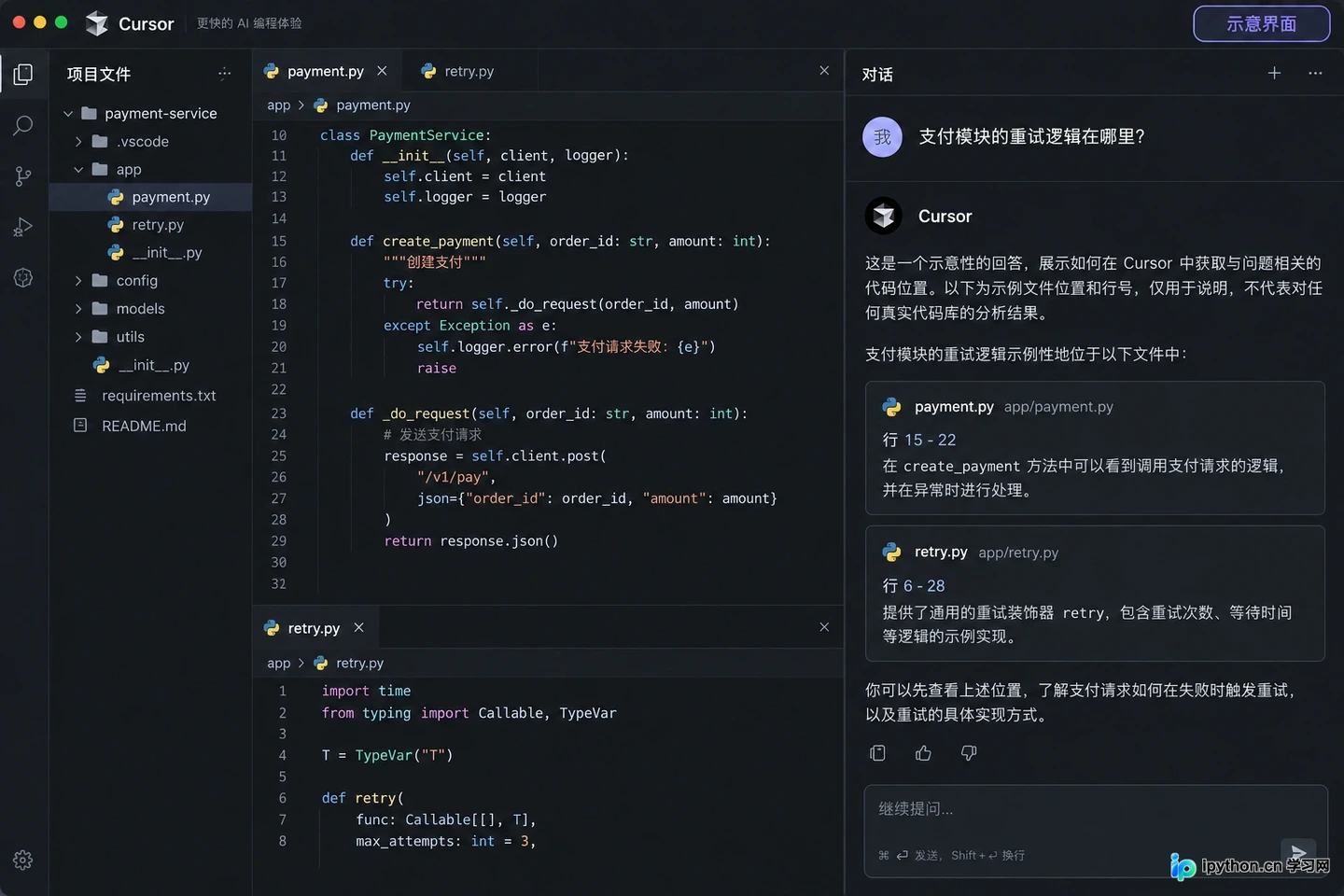Viewport: 1344px width, 896px height.
Task: Click the 我 user avatar in chat
Action: [x=882, y=137]
